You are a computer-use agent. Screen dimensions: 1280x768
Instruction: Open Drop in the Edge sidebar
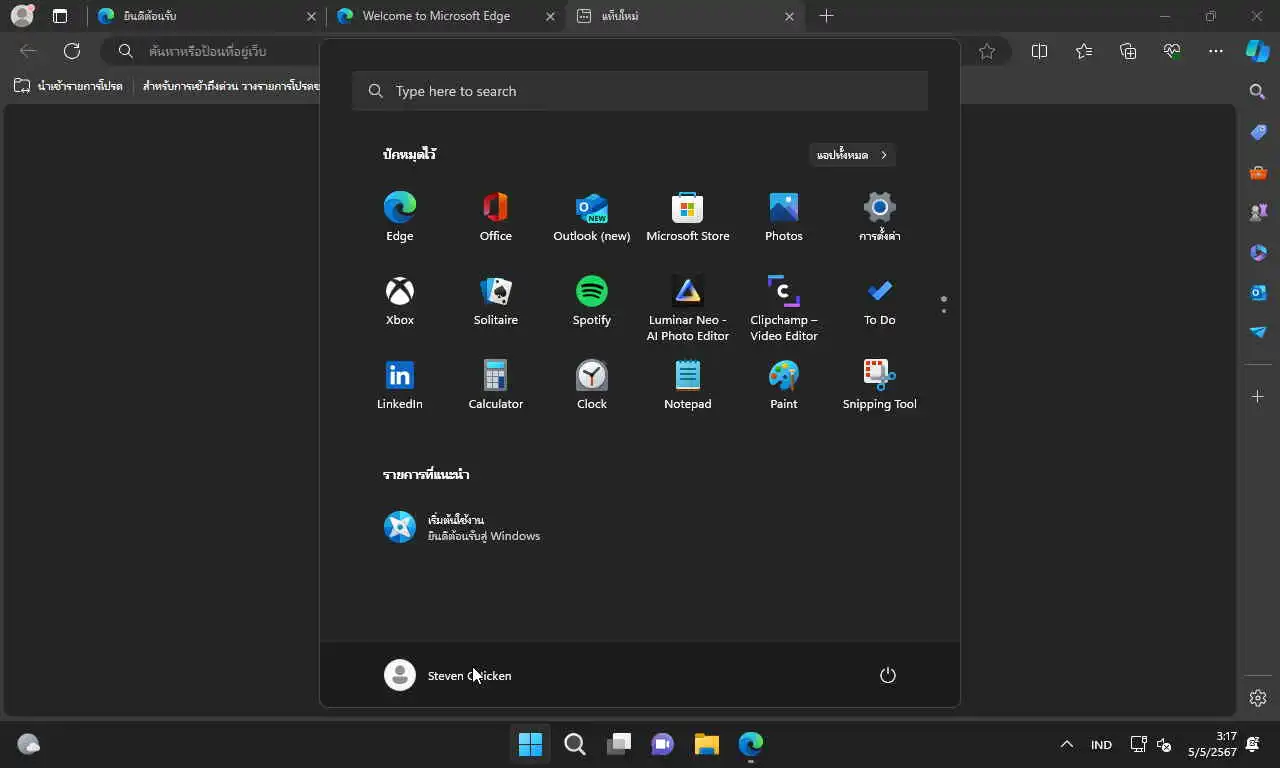click(x=1258, y=332)
